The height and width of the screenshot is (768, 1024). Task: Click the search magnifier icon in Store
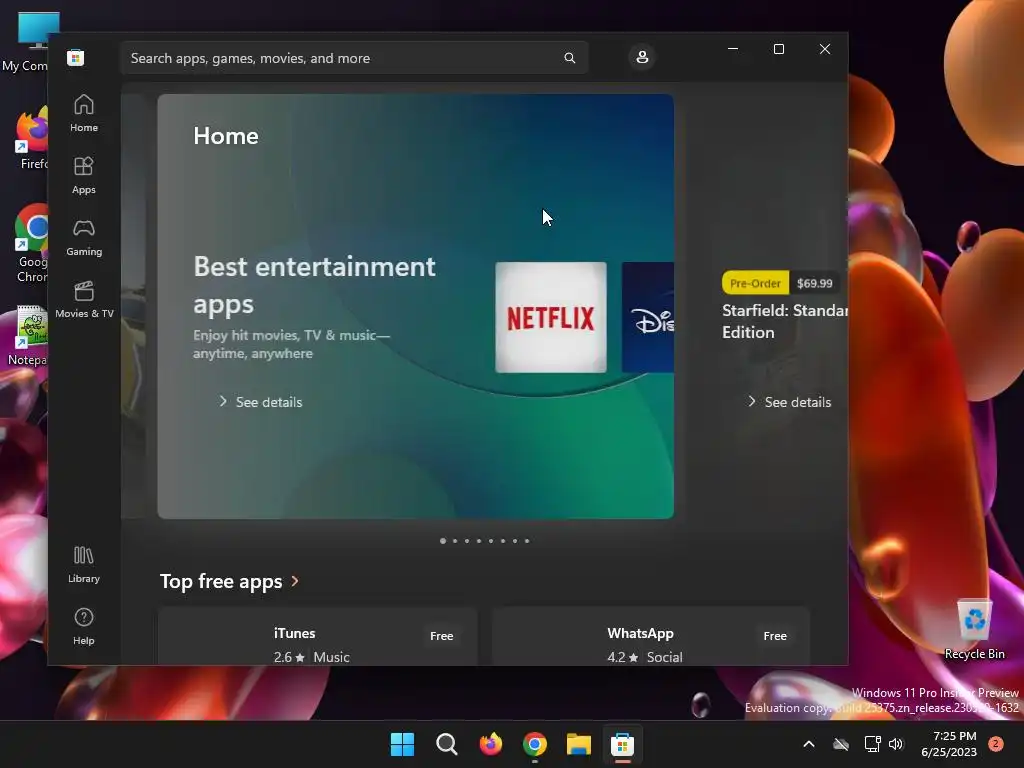point(569,58)
